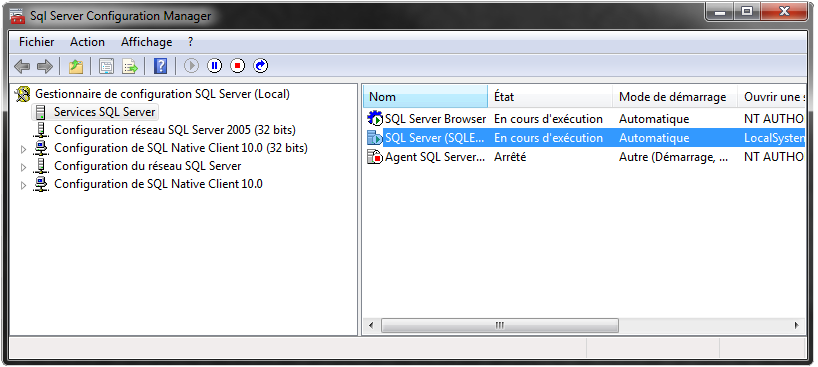Open the Affichage menu

147,42
